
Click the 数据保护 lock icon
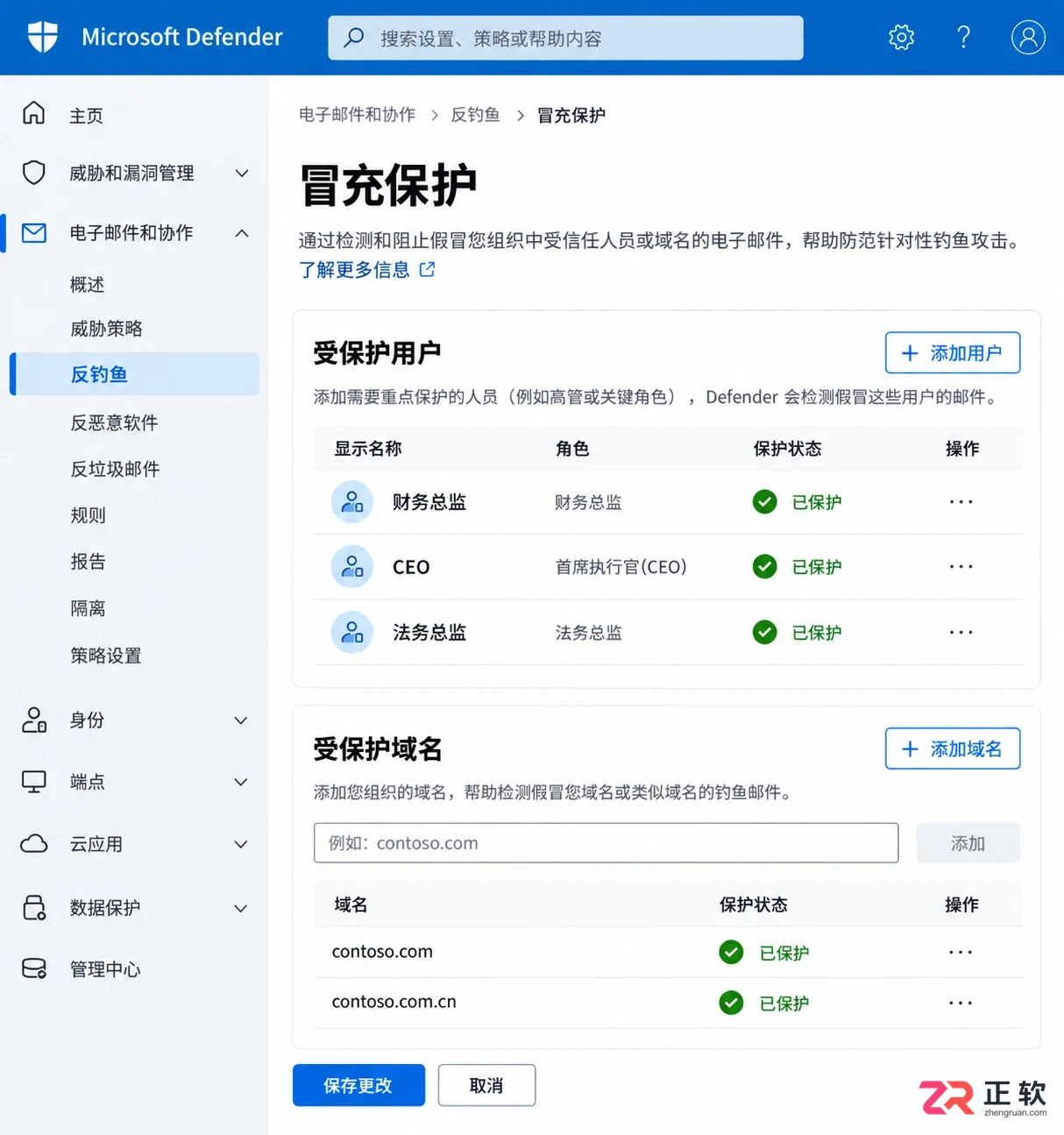[34, 907]
